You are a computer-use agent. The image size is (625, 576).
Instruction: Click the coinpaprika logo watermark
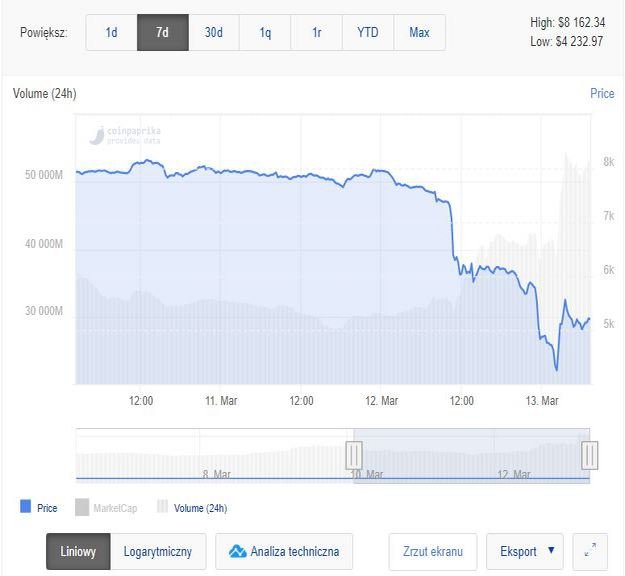tap(99, 134)
